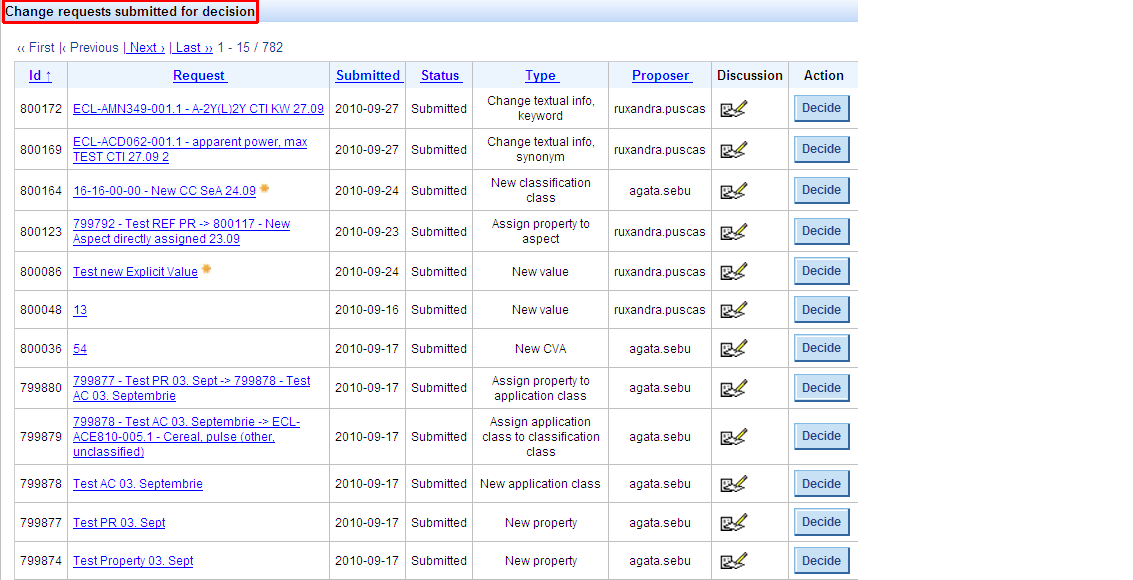1133x580 pixels.
Task: Open request 'Test new Explicit Value'
Action: 135,272
